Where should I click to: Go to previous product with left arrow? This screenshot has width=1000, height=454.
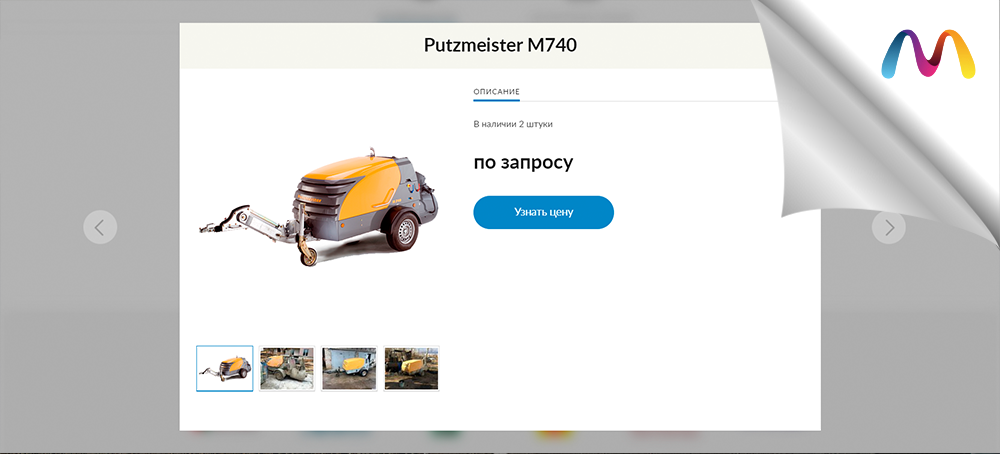[100, 227]
